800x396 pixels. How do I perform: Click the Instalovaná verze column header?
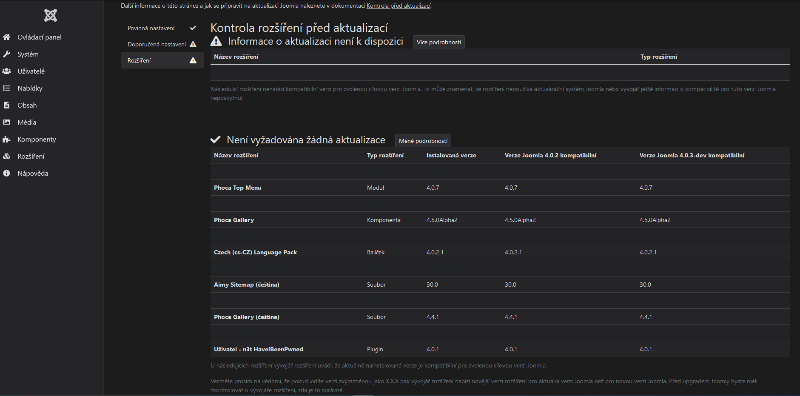[x=451, y=155]
